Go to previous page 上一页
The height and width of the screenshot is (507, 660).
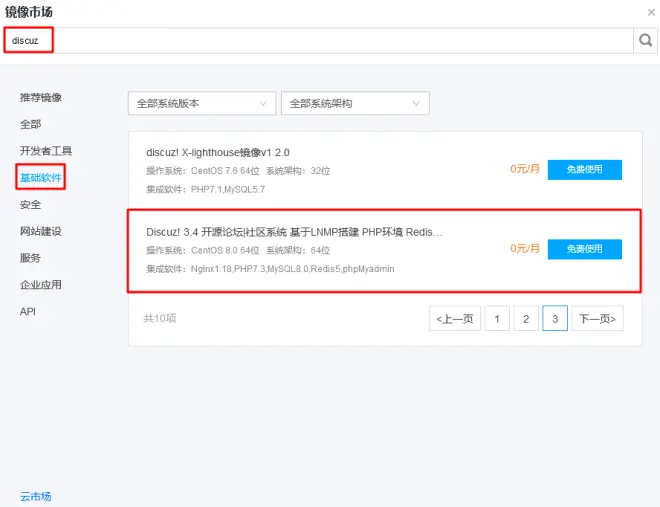[x=455, y=319]
